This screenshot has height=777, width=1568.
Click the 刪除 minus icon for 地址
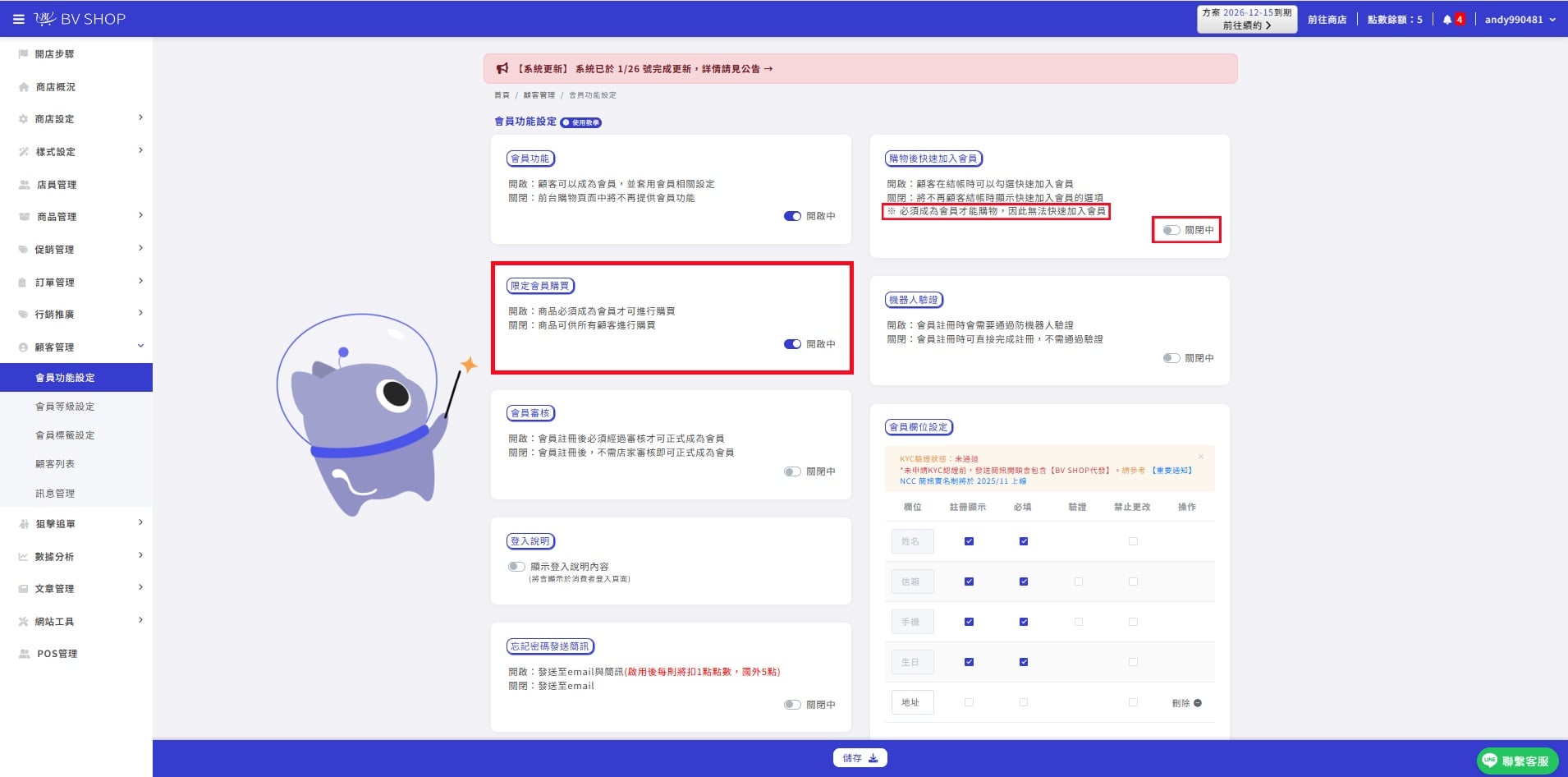tap(1198, 703)
